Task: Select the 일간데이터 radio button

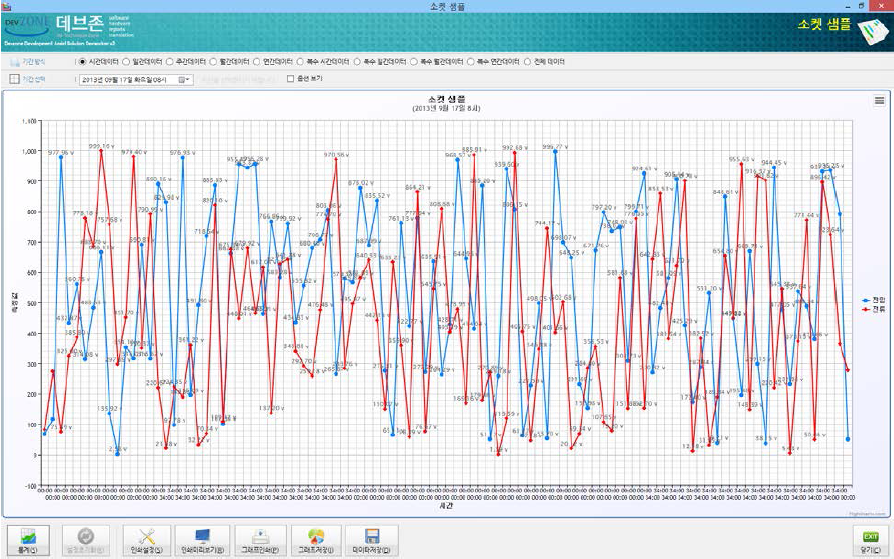Action: pyautogui.click(x=126, y=62)
